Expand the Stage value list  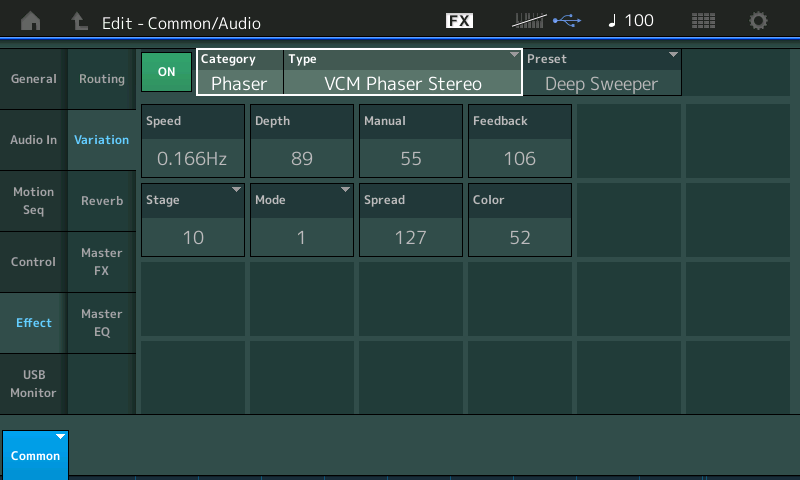click(193, 220)
